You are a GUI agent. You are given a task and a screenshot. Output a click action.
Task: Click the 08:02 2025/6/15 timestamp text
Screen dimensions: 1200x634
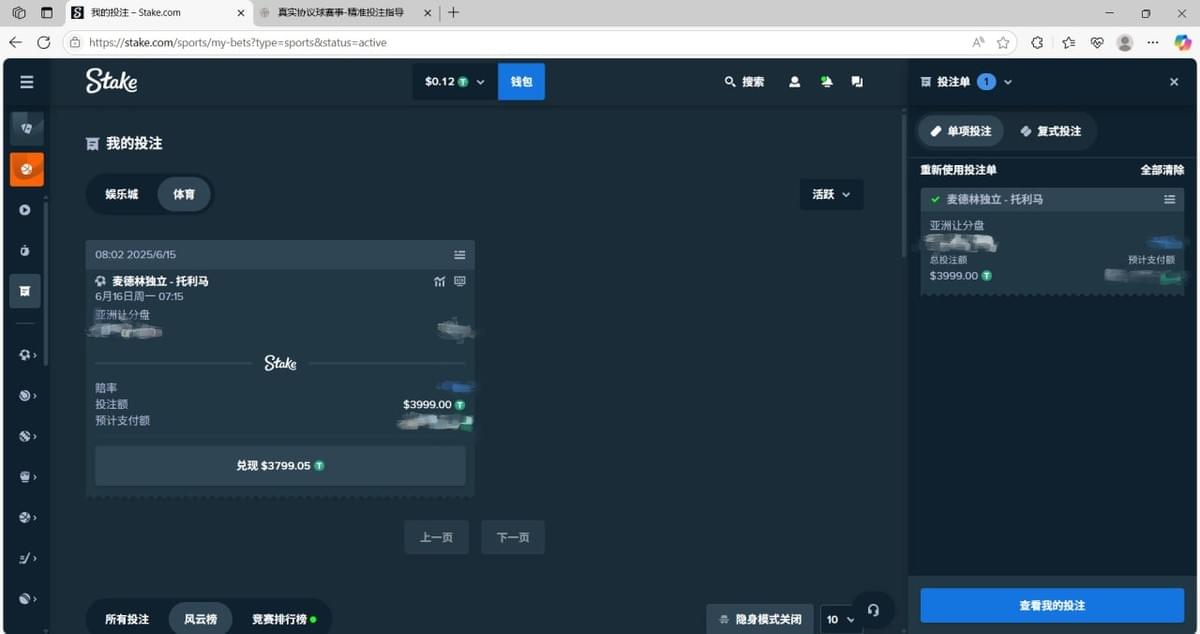(x=135, y=254)
